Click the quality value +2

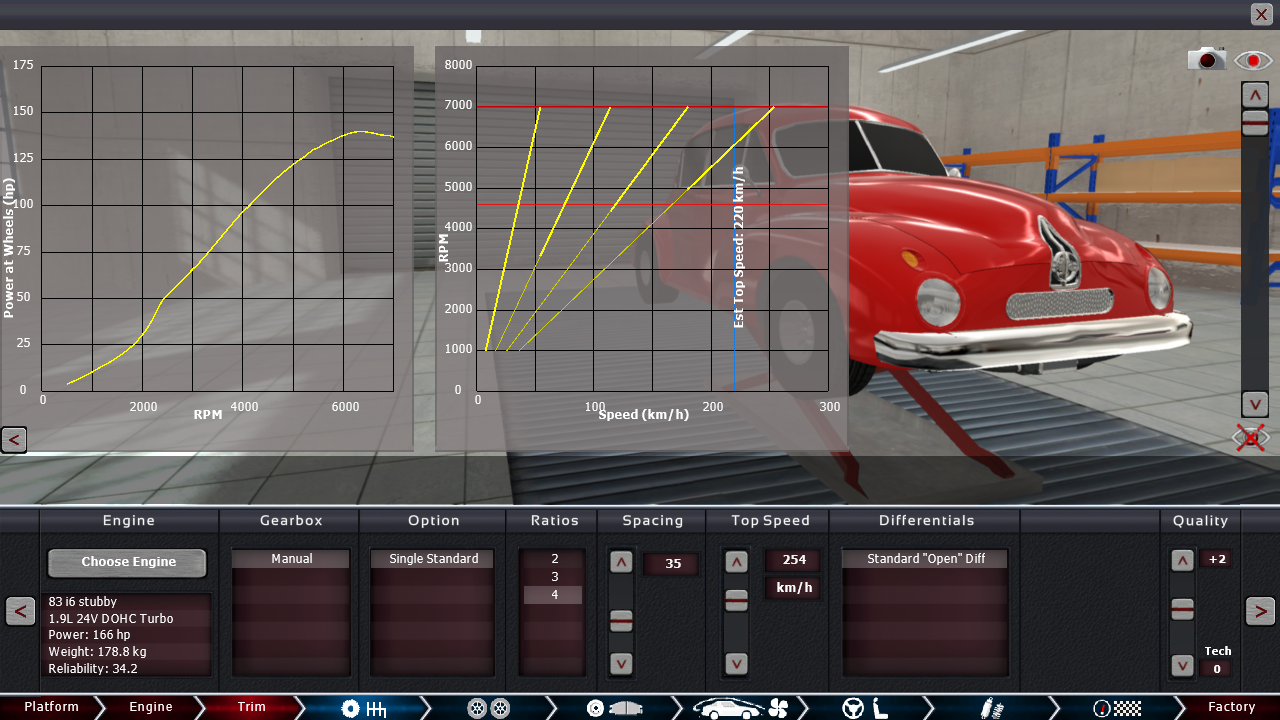tap(1217, 560)
